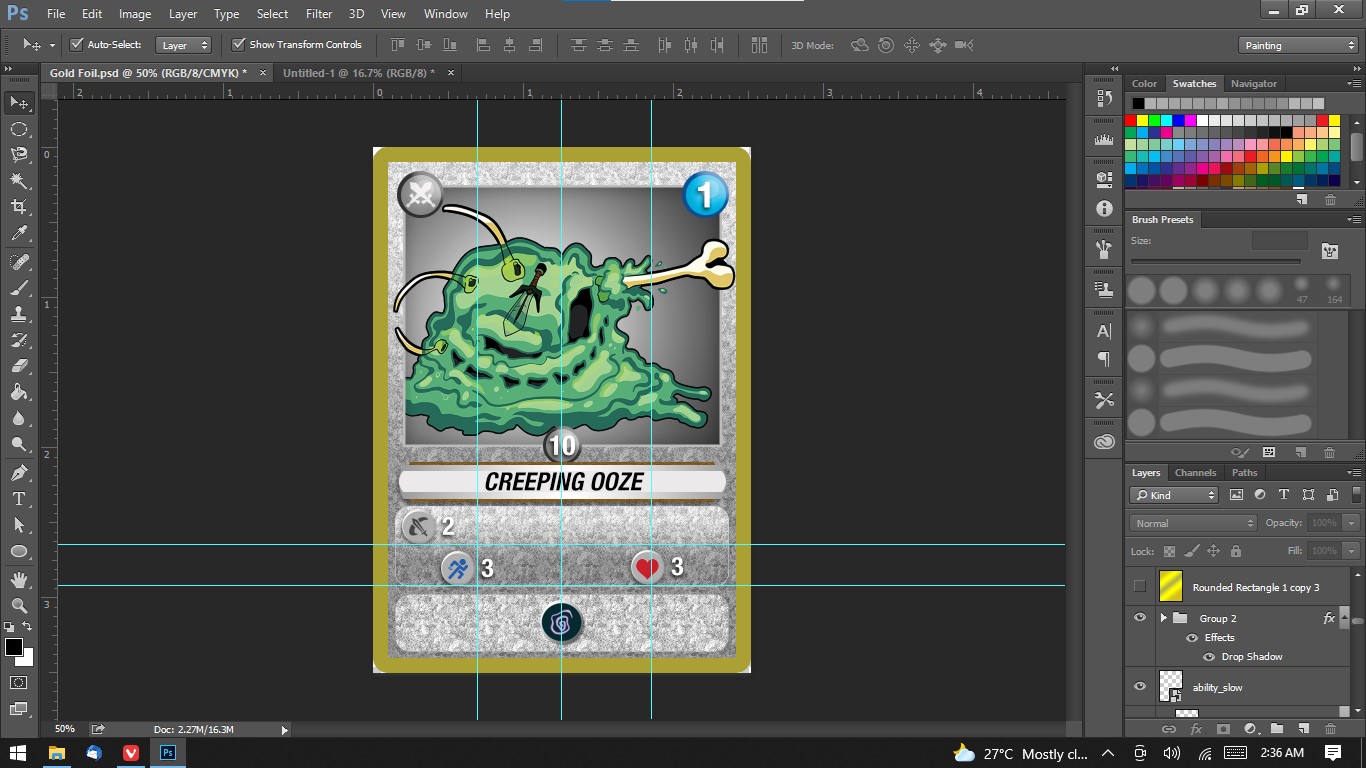
Task: Create a new layer
Action: pos(1303,729)
